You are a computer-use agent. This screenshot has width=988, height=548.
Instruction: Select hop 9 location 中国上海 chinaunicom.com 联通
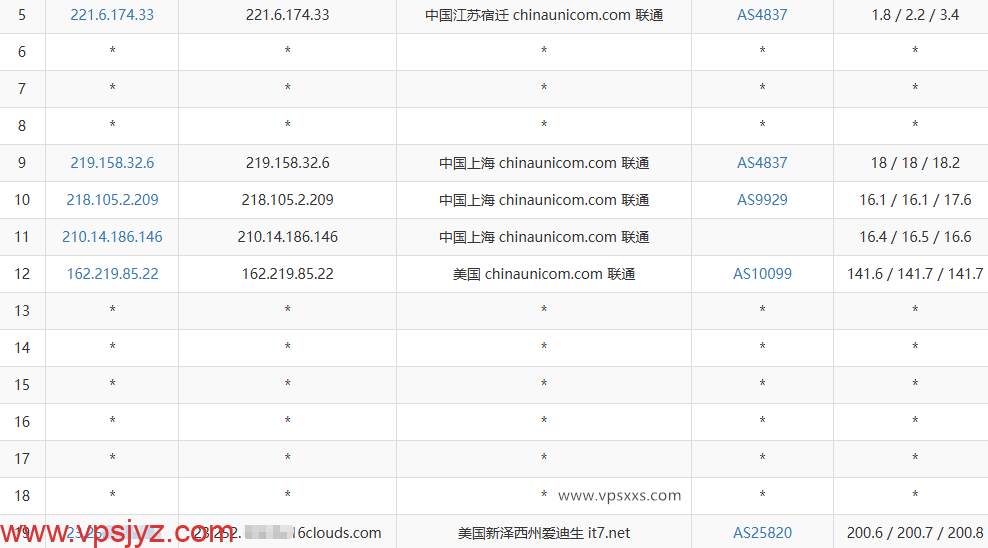click(544, 163)
